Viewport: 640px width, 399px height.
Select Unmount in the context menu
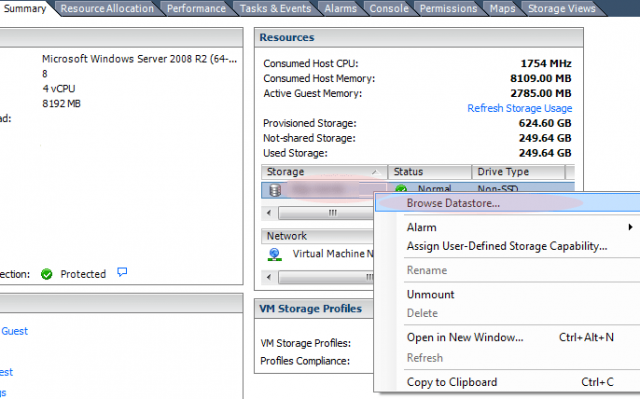pyautogui.click(x=431, y=295)
